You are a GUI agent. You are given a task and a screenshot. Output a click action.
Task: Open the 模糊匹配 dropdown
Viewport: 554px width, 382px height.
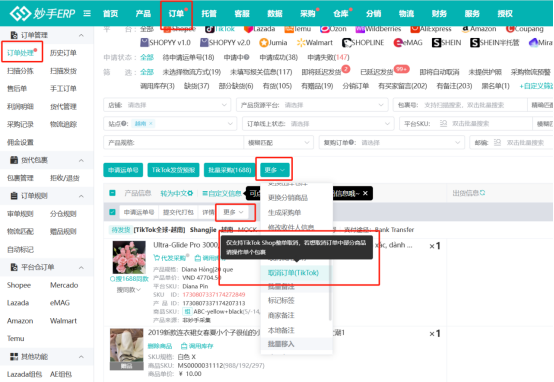[x=278, y=143]
